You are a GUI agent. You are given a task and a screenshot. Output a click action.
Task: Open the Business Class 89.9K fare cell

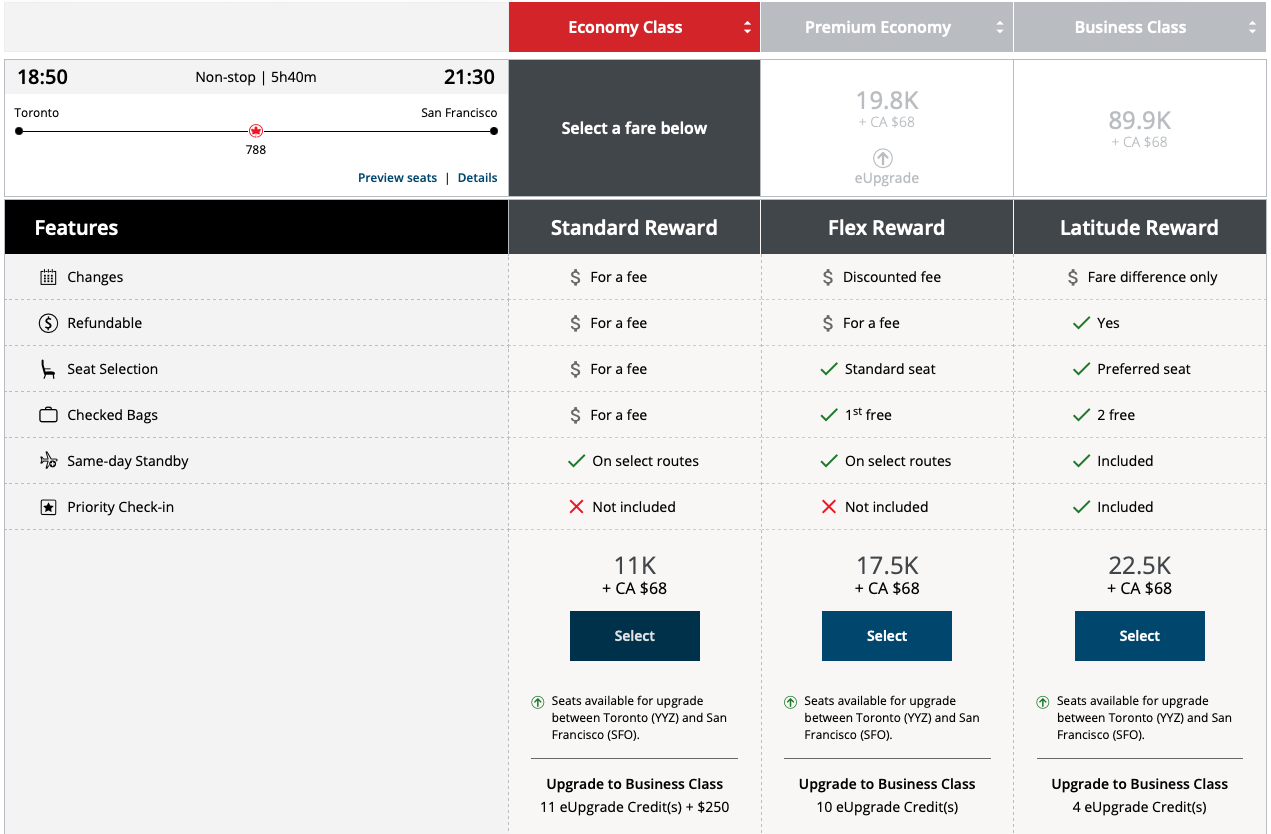pyautogui.click(x=1139, y=128)
